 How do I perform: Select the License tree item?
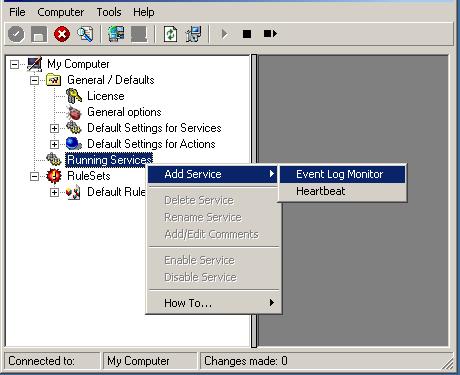click(x=106, y=96)
